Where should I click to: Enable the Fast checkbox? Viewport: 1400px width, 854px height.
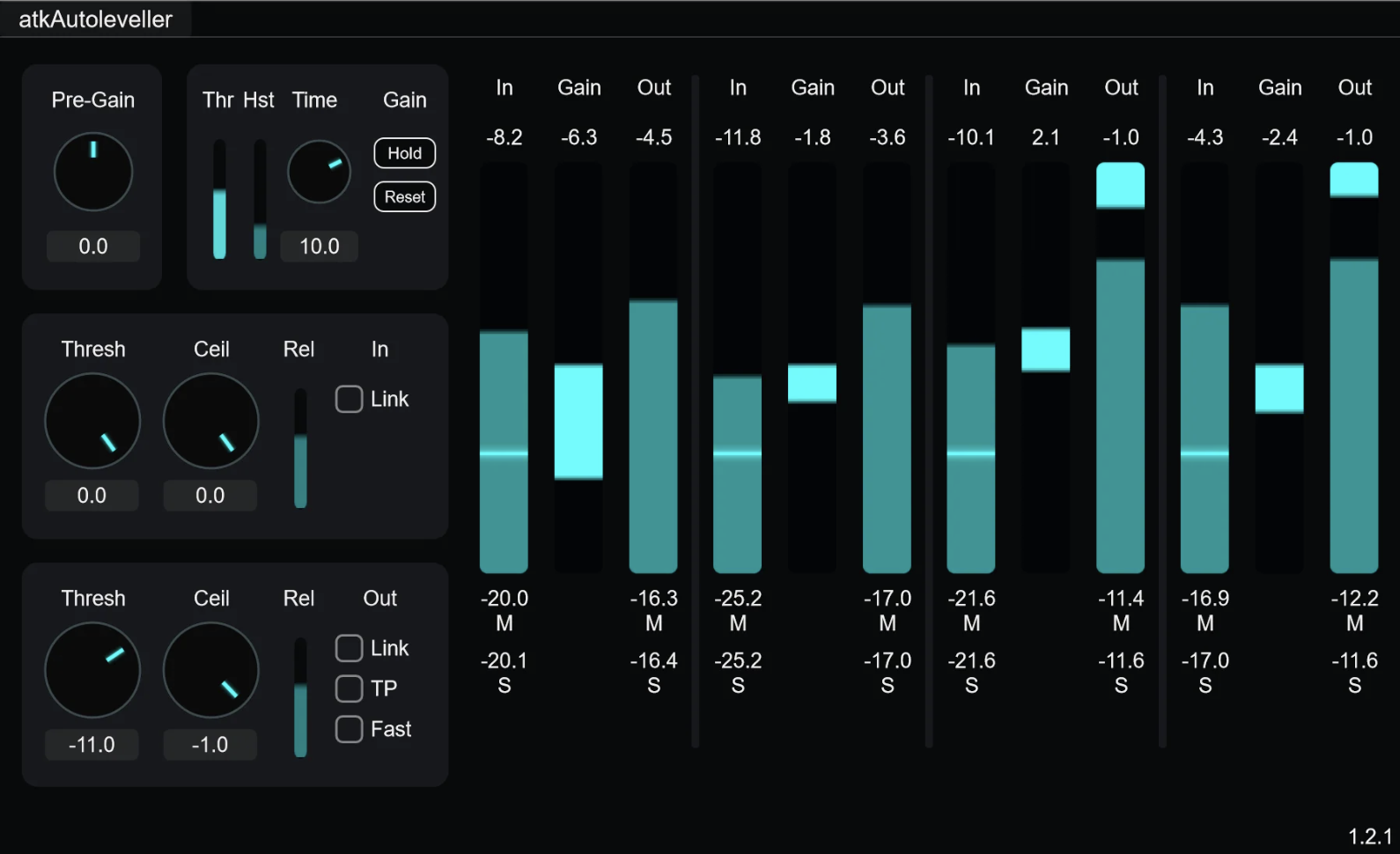349,729
